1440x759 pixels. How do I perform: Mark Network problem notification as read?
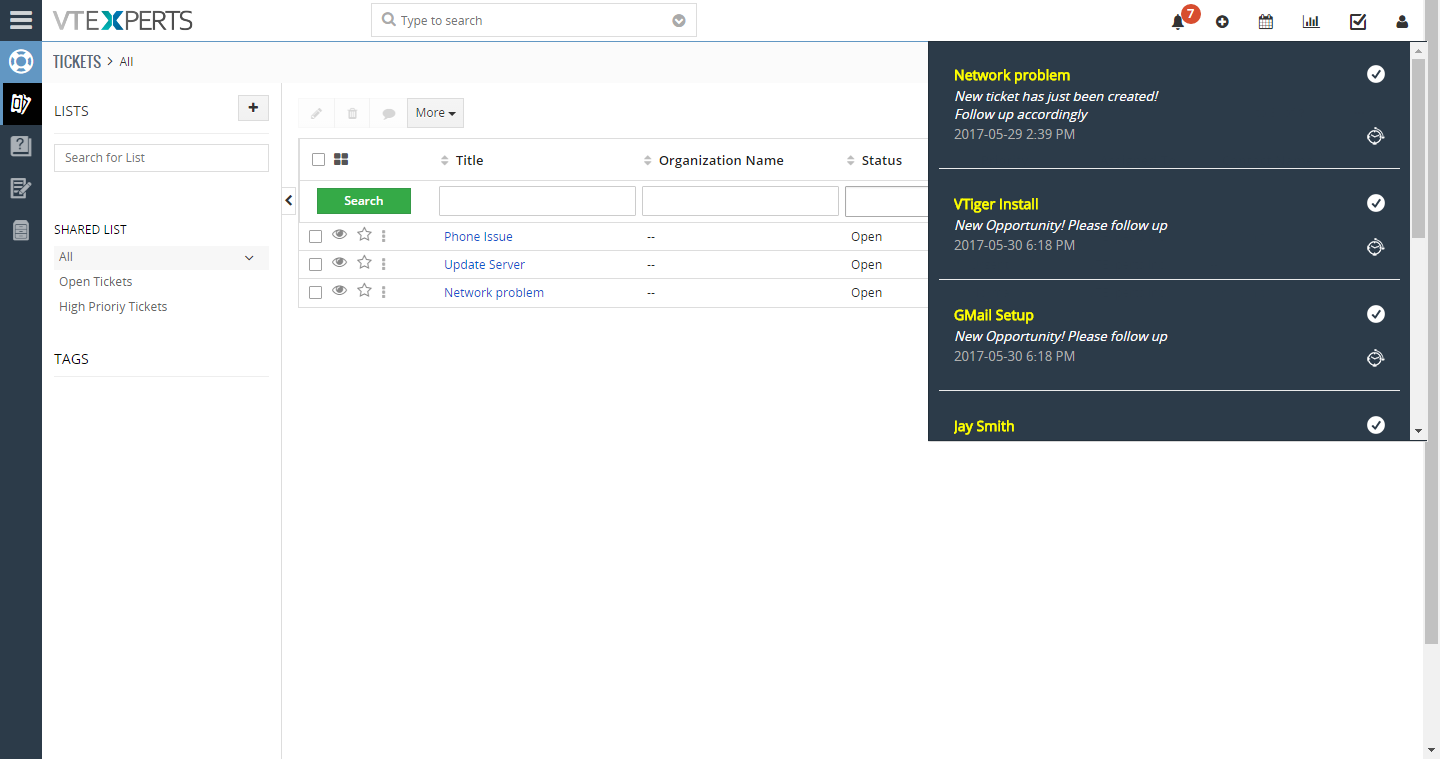pyautogui.click(x=1376, y=74)
